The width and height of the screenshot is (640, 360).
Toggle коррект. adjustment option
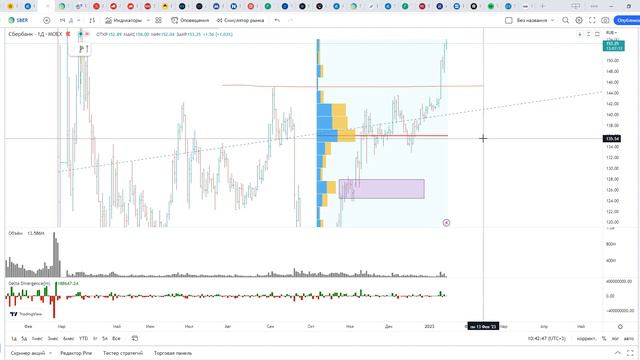coord(587,338)
